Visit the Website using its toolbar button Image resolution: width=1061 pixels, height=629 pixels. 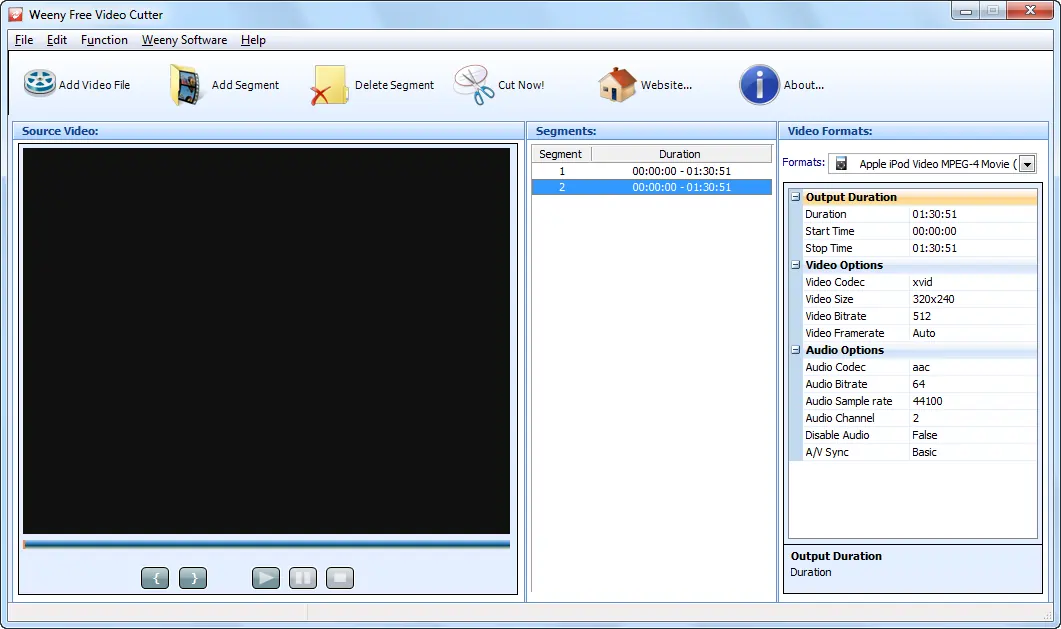(615, 84)
